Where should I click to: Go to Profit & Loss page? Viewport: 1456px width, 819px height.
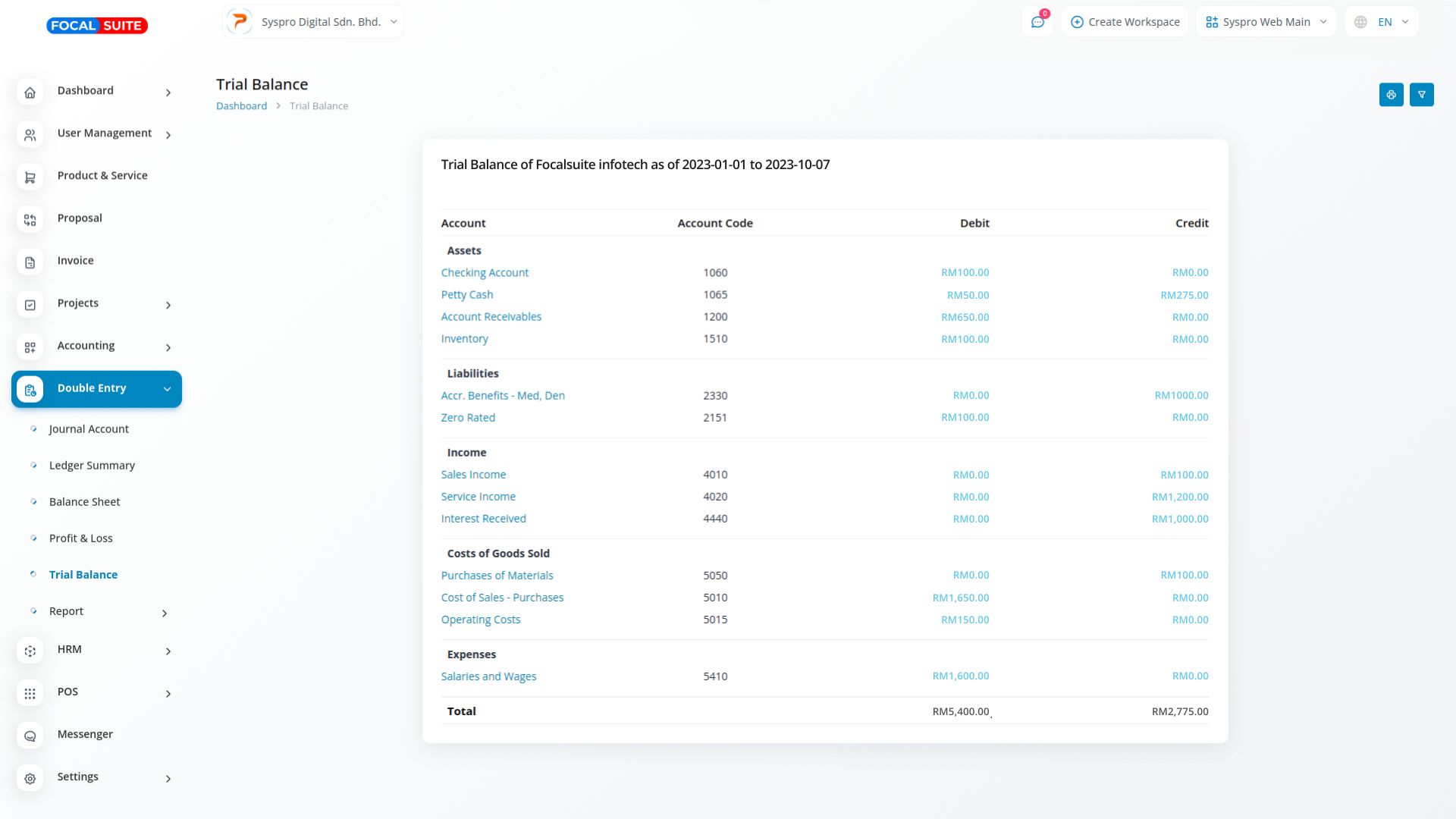[80, 538]
